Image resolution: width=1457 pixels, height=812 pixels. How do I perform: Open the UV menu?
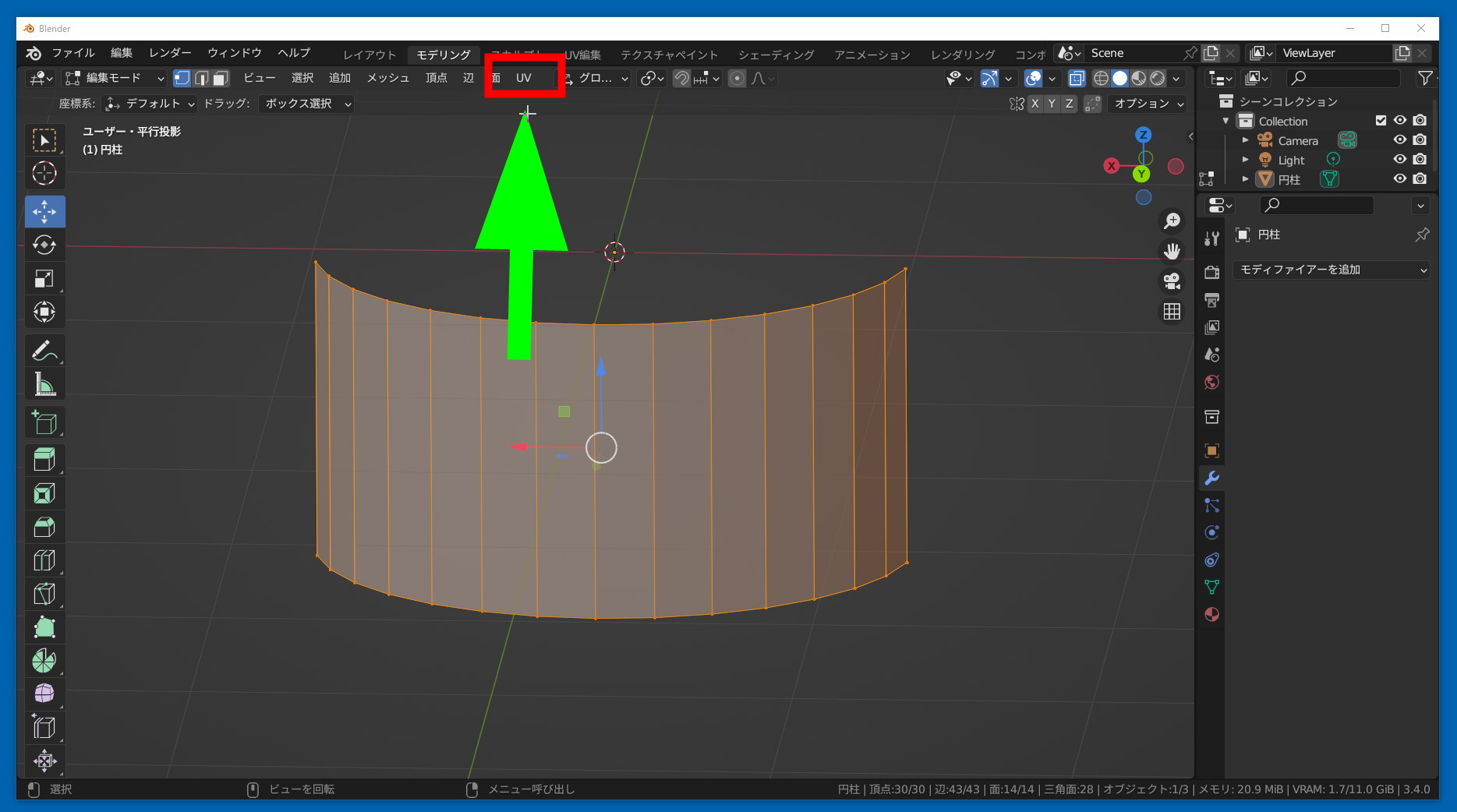pos(523,78)
